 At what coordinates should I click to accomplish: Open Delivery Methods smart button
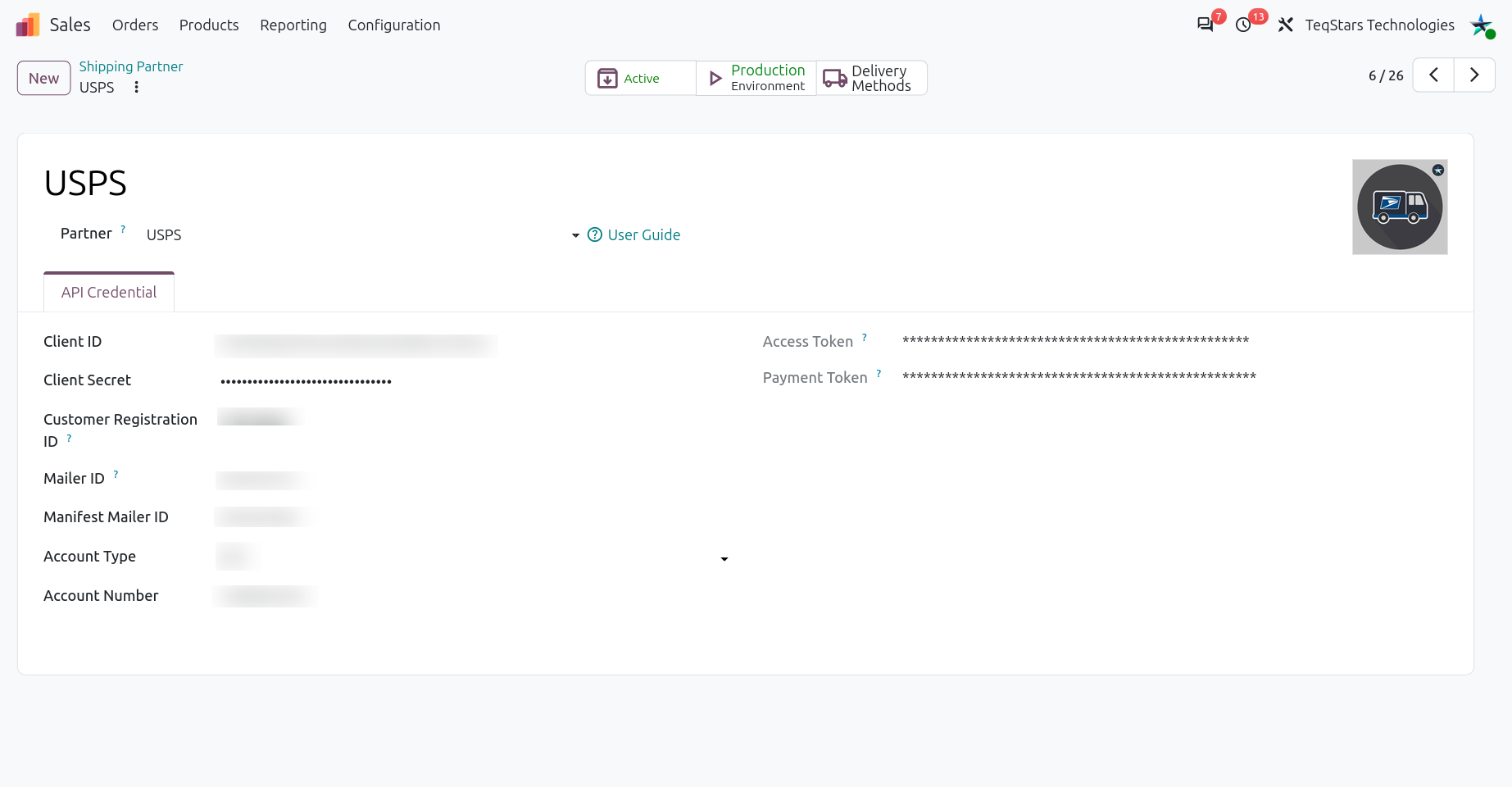point(872,78)
